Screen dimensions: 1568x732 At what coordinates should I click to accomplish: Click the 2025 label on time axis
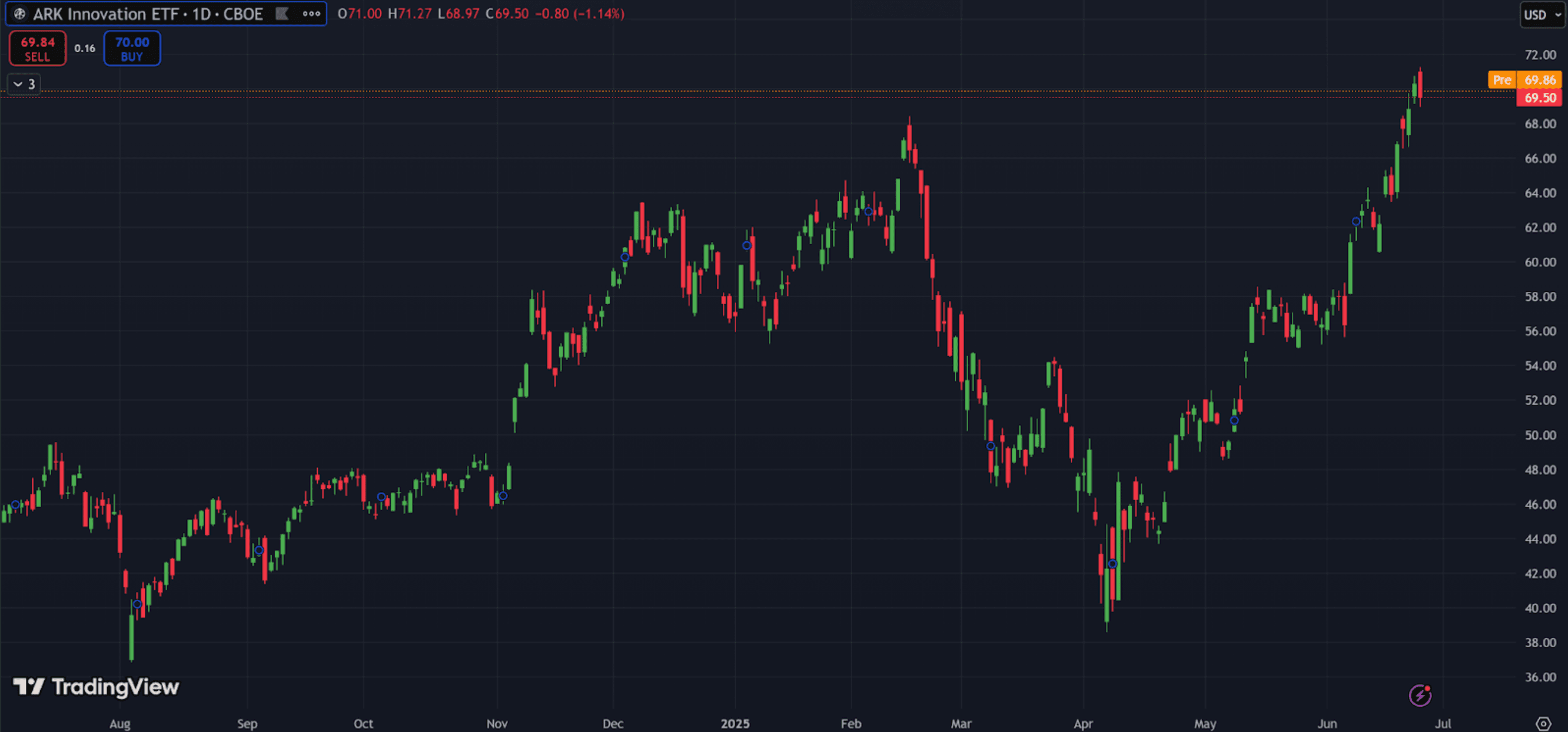[735, 724]
